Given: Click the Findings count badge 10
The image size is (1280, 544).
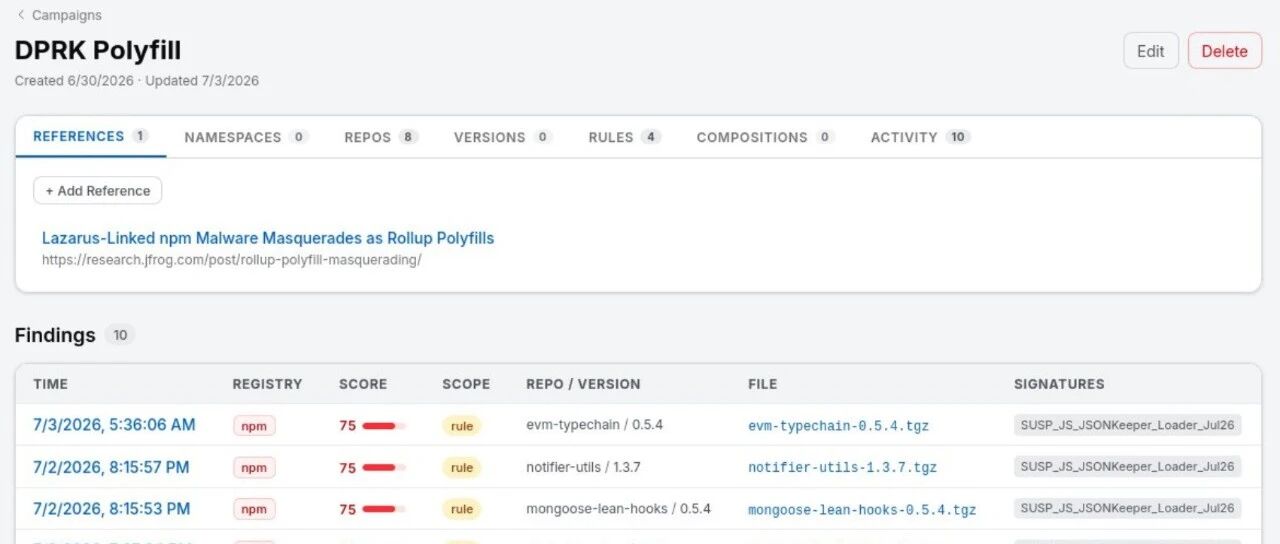Looking at the screenshot, I should point(120,335).
